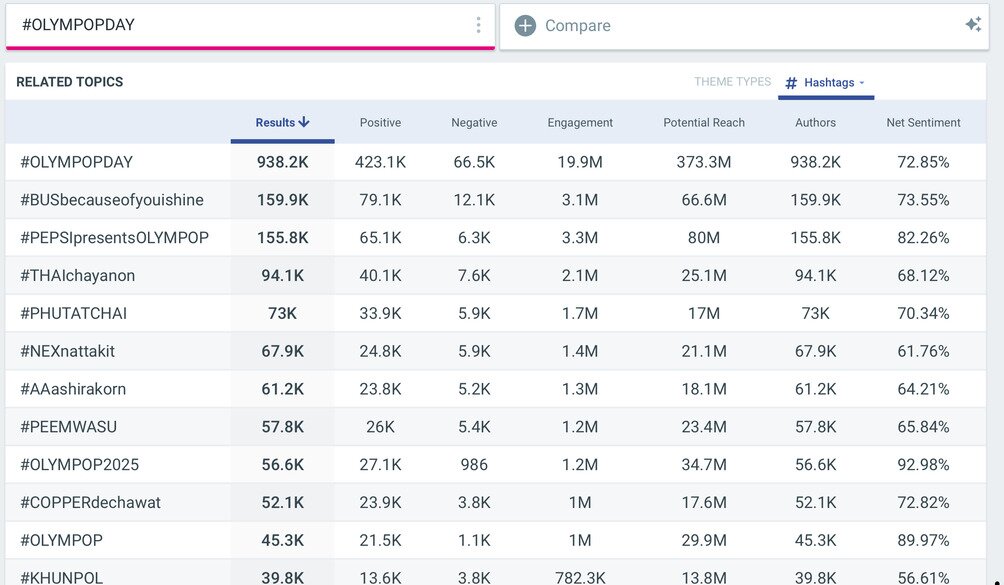
Task: Select the #BUSbecauseofyouishine topic
Action: pos(111,200)
